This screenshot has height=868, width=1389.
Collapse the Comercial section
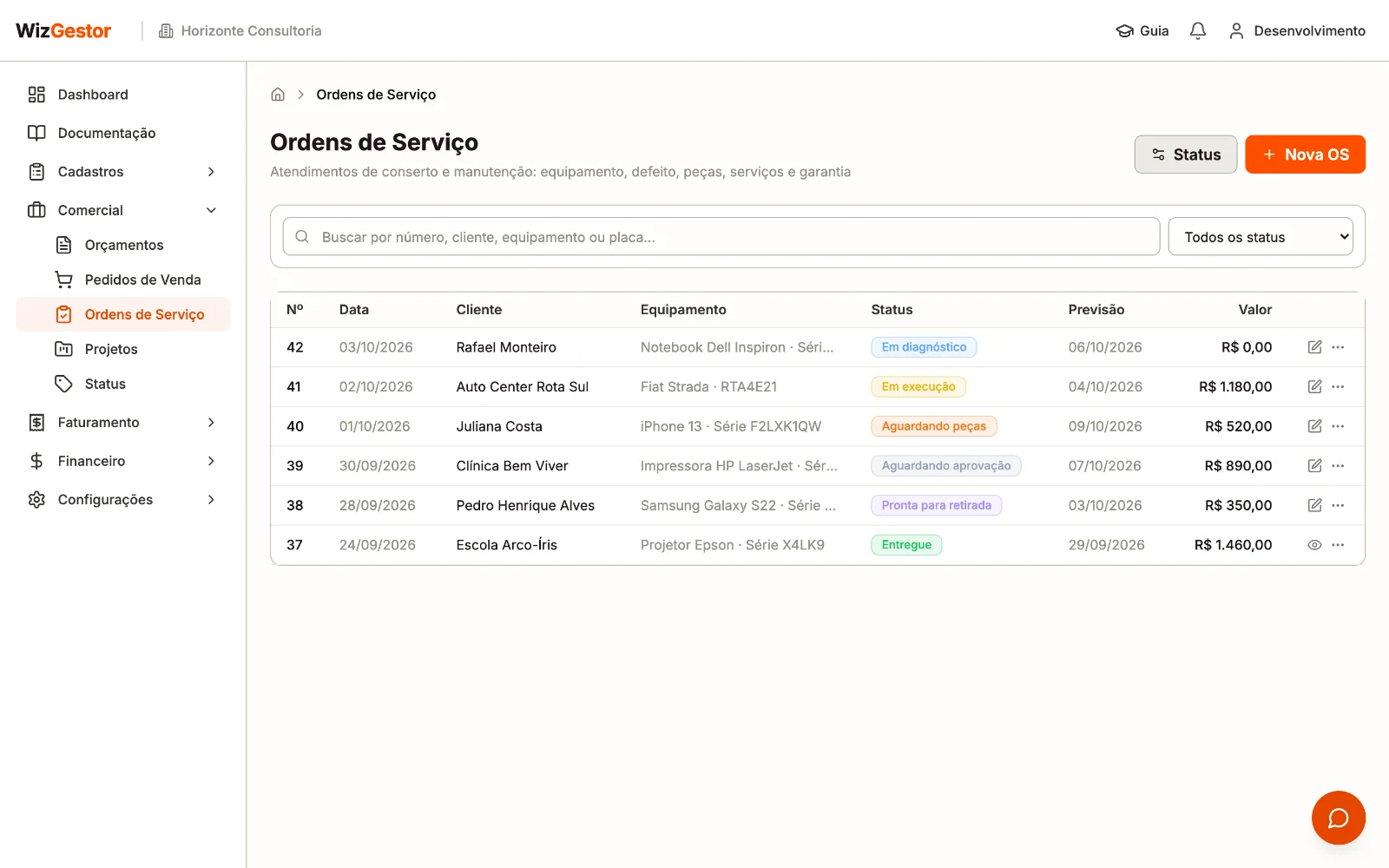pyautogui.click(x=122, y=210)
